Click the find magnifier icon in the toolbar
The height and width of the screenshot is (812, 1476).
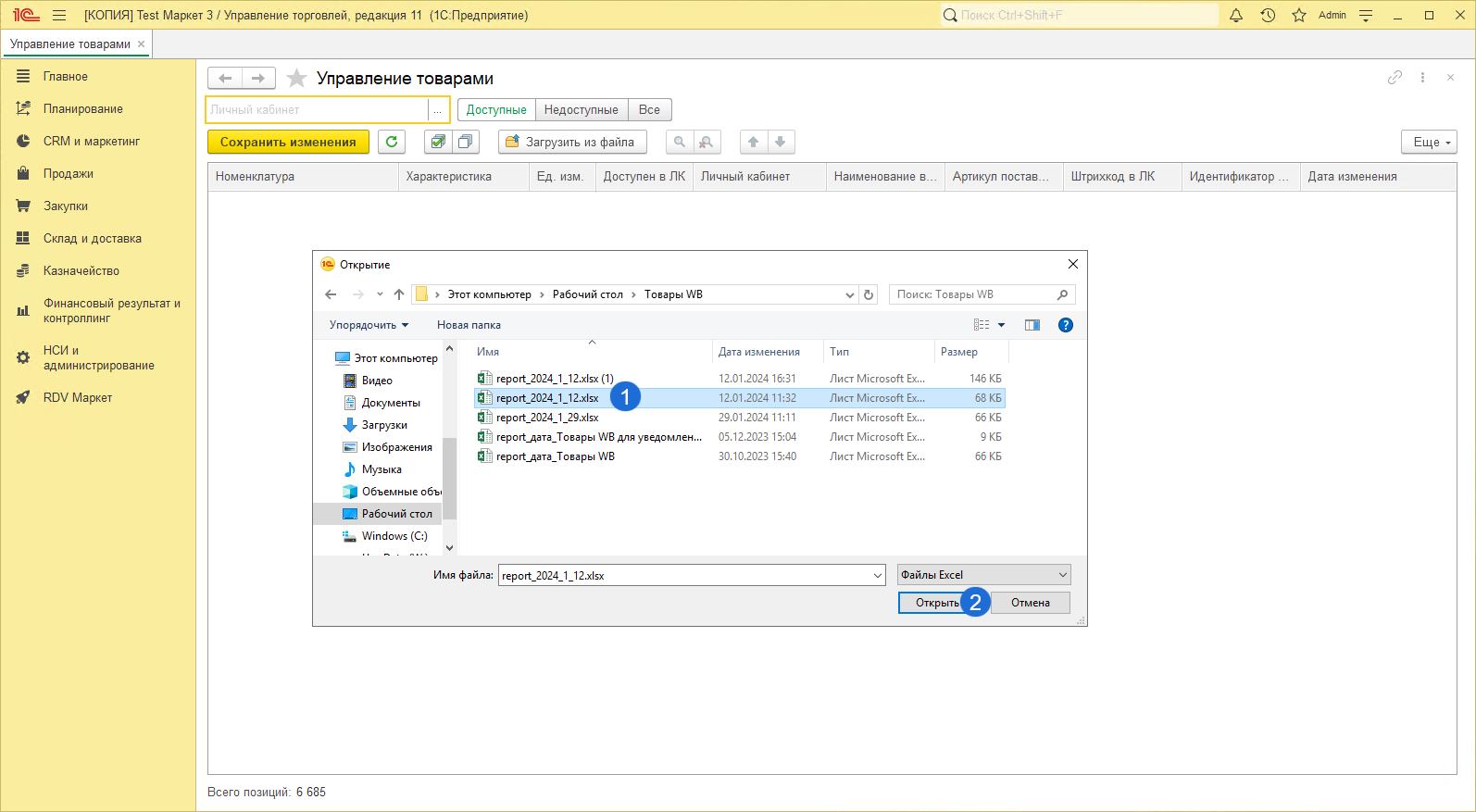tap(680, 142)
